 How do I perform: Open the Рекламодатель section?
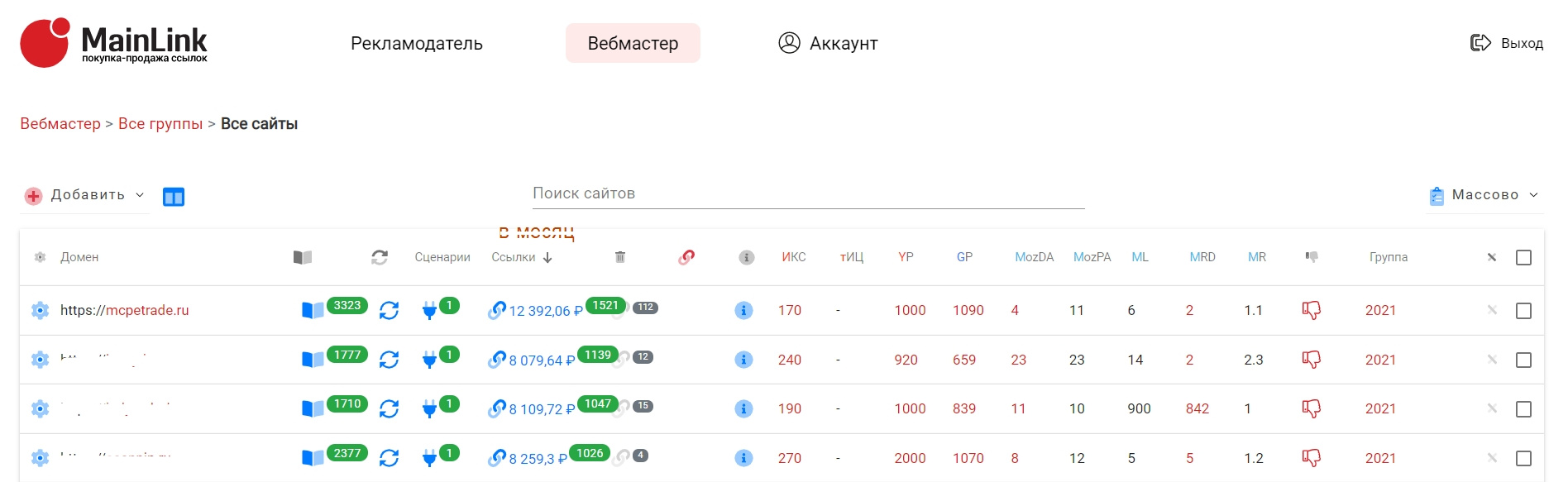click(x=417, y=43)
